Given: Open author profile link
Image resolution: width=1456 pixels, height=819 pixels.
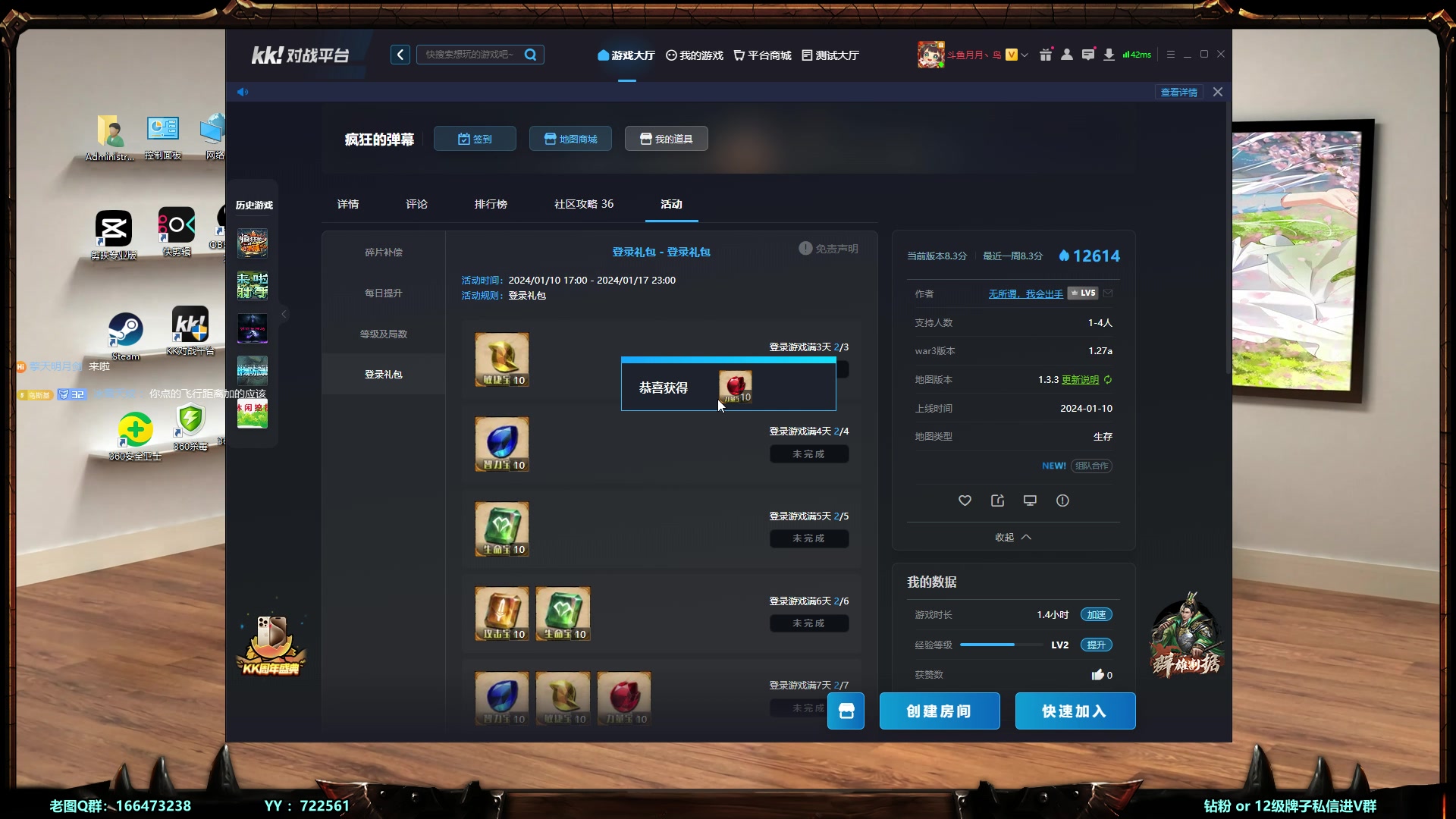Looking at the screenshot, I should point(1025,293).
